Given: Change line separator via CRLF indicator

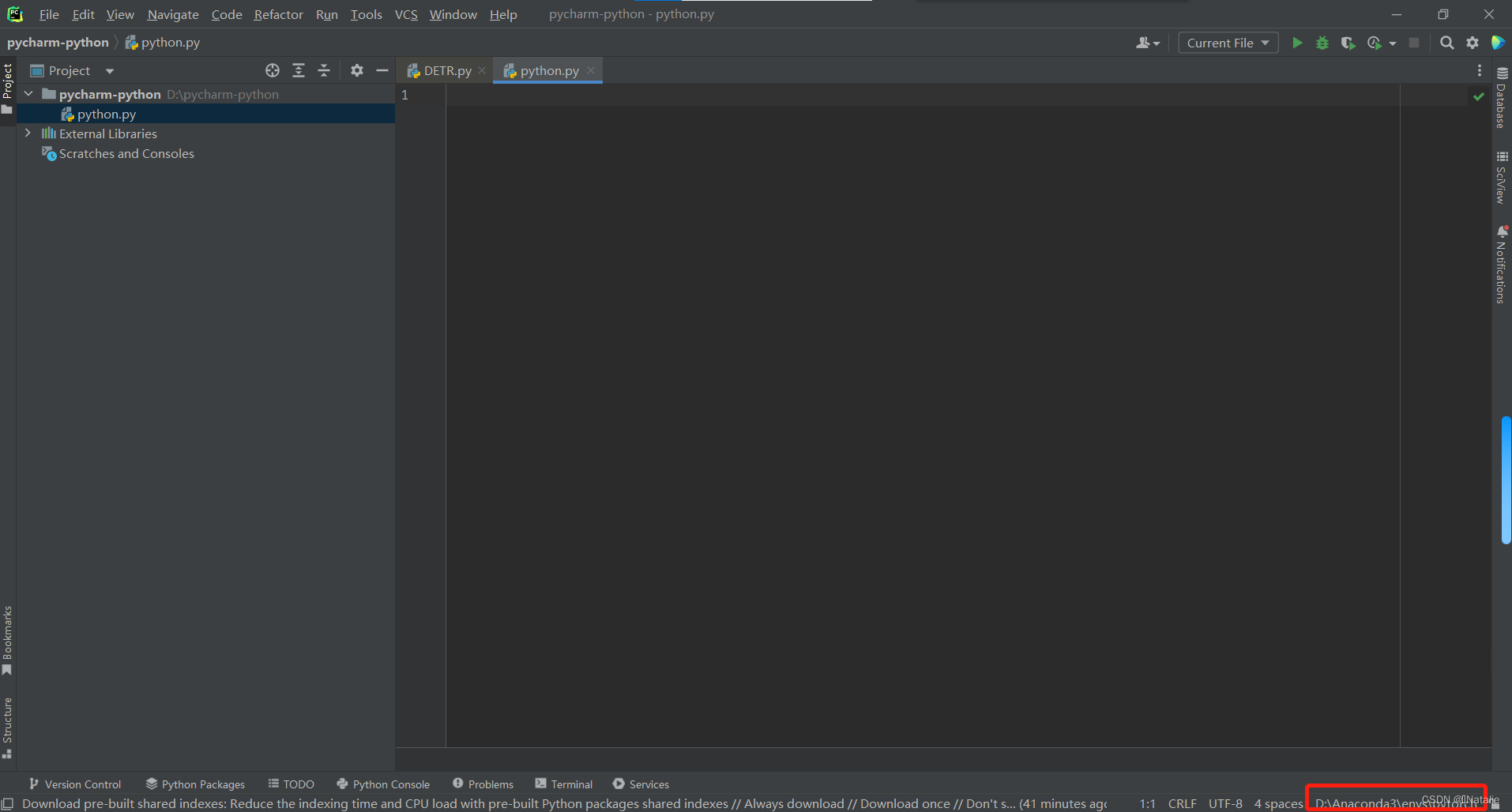Looking at the screenshot, I should click(1183, 803).
